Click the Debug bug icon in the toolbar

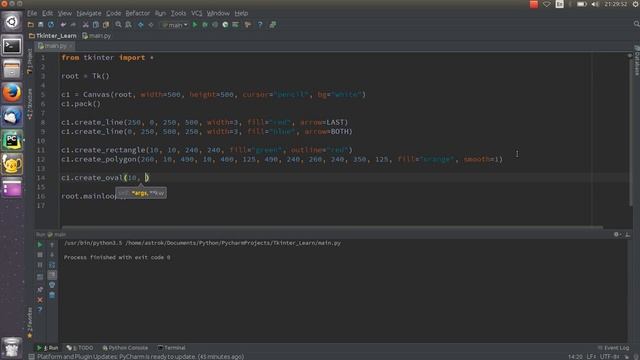point(205,25)
